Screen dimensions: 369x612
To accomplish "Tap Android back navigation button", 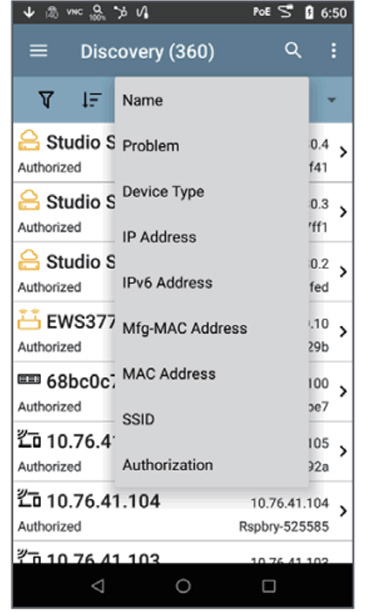I will [x=98, y=585].
